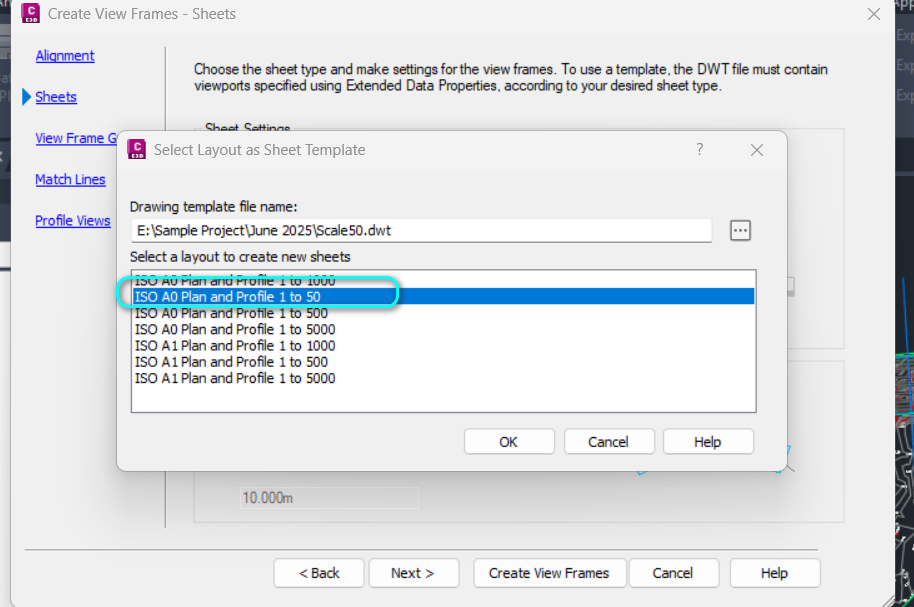The width and height of the screenshot is (914, 607).
Task: Click the Civil 3D icon in Select Layout title bar
Action: tap(137, 149)
